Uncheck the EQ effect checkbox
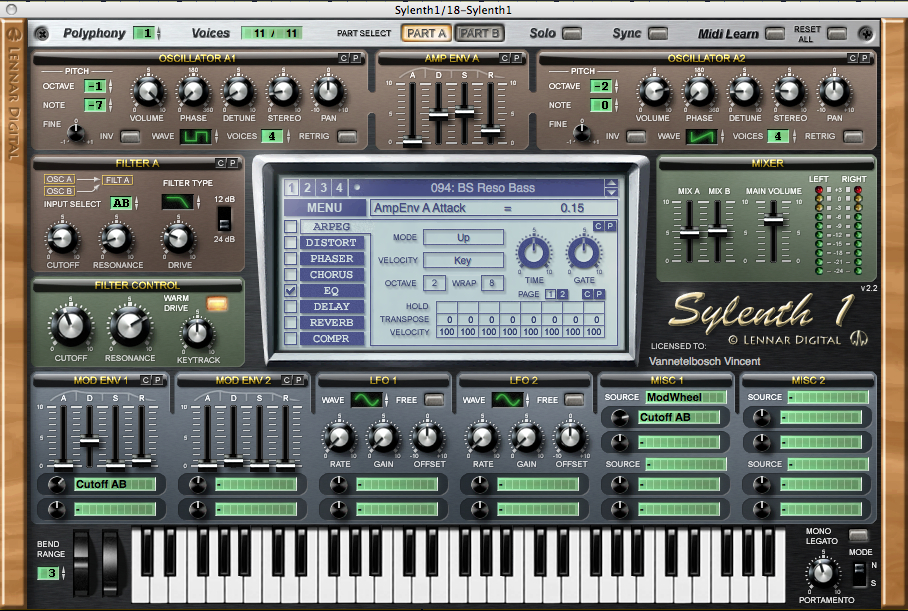Viewport: 908px width, 611px height. [x=291, y=291]
